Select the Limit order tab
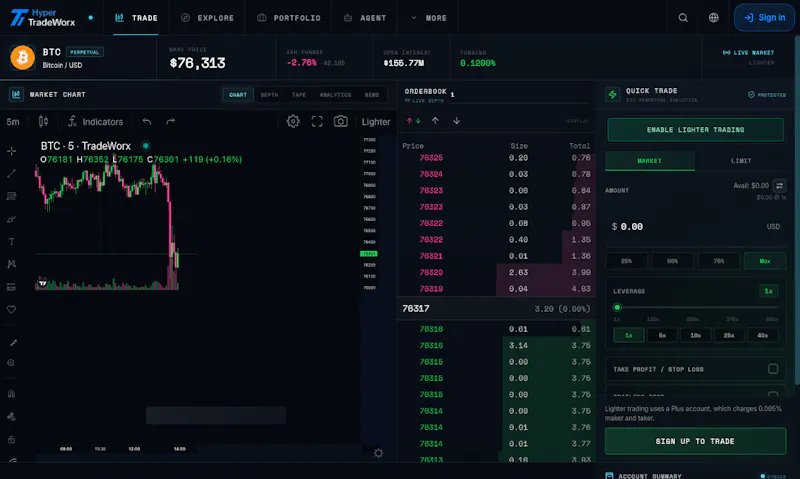This screenshot has width=800, height=479. click(x=741, y=161)
